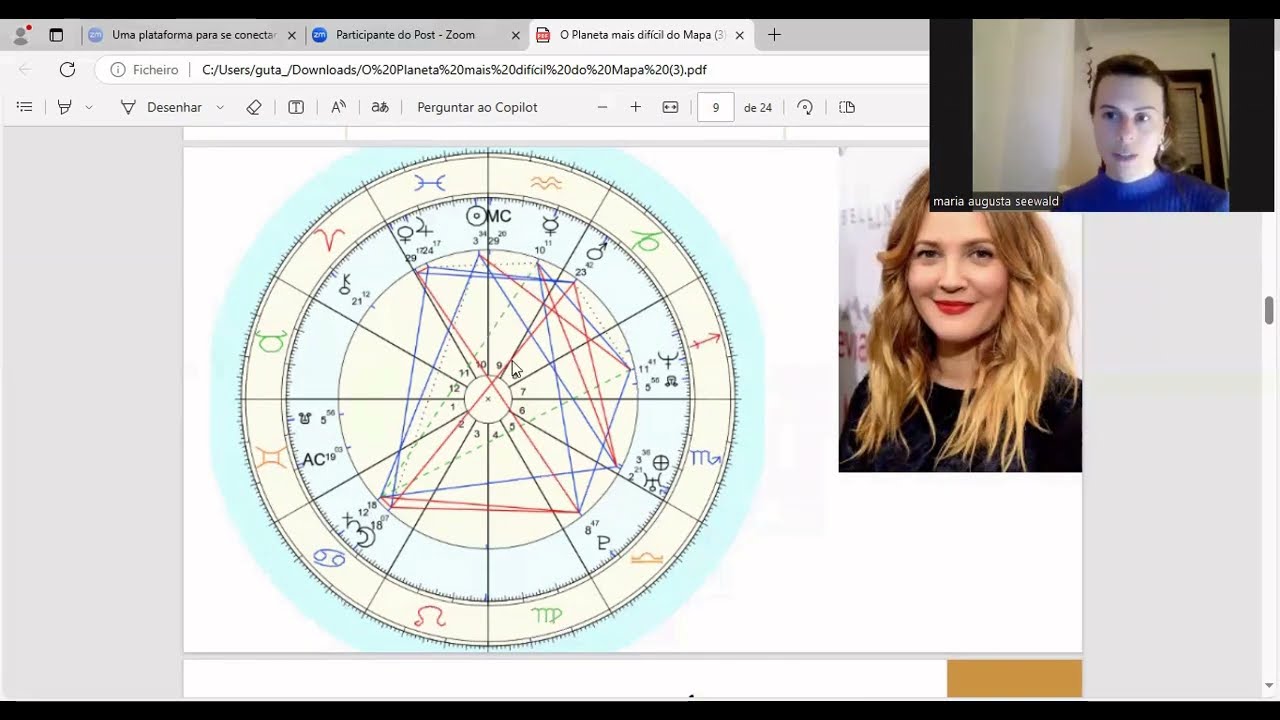Click the vertical scrollbar thumb

coord(1269,310)
